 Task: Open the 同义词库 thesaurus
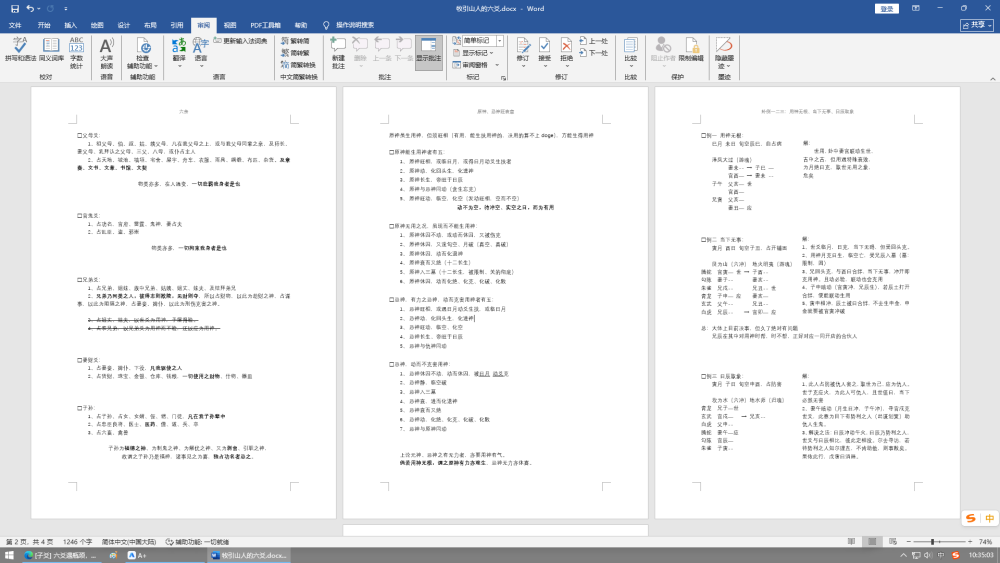(51, 50)
